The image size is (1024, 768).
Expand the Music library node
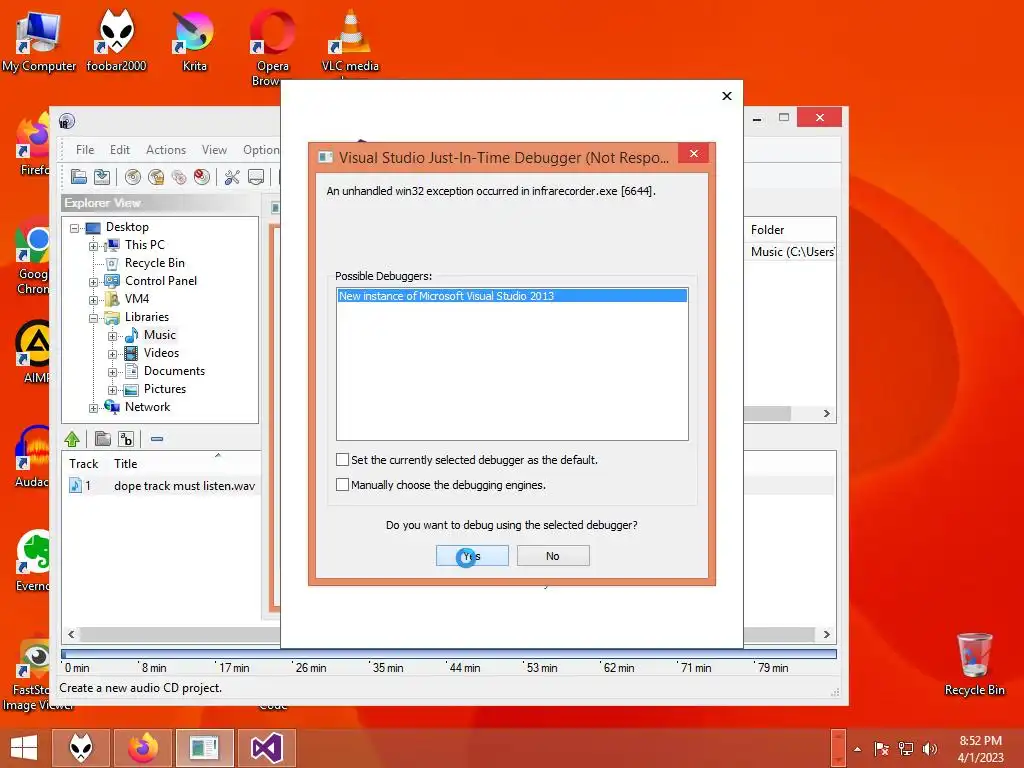pyautogui.click(x=112, y=336)
